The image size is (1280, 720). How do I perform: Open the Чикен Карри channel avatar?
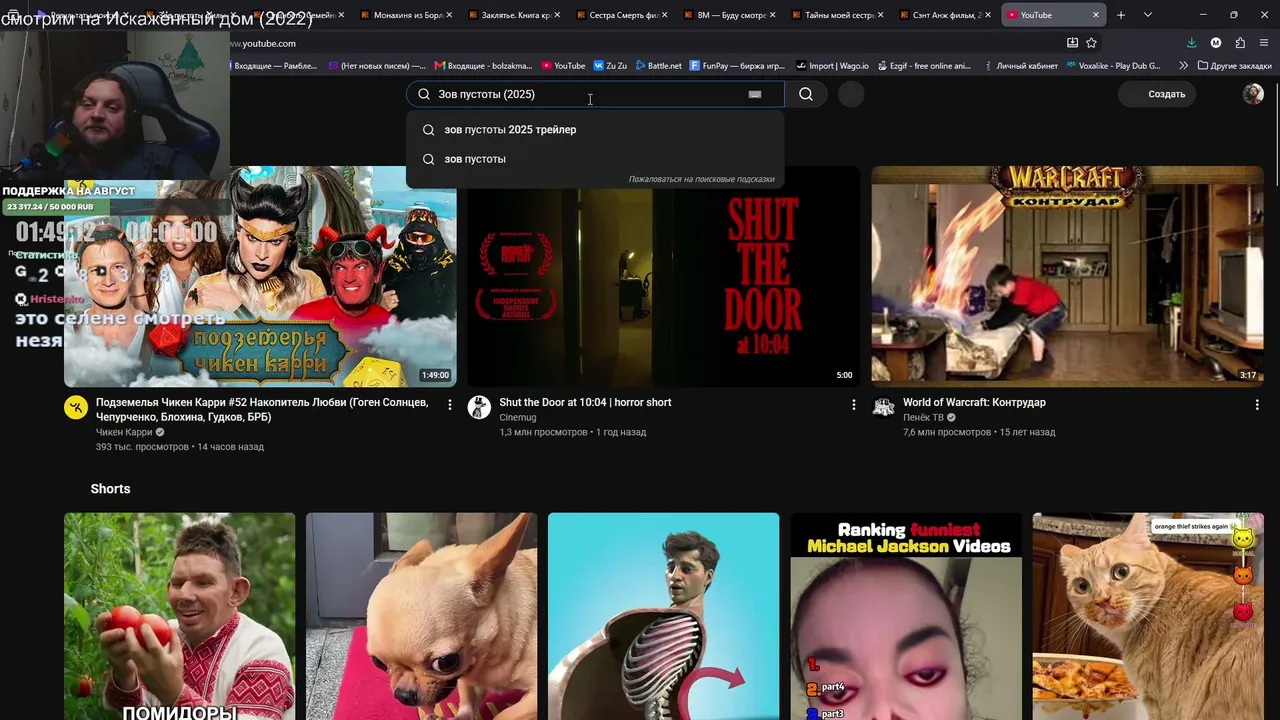(x=76, y=407)
